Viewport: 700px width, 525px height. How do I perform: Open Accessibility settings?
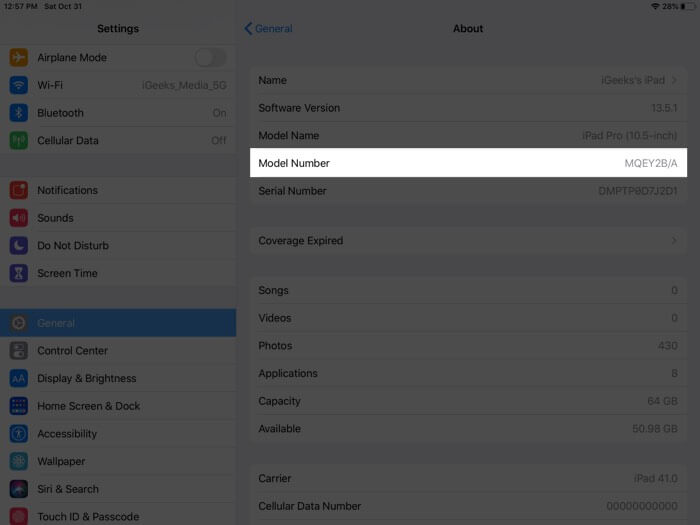click(x=68, y=434)
